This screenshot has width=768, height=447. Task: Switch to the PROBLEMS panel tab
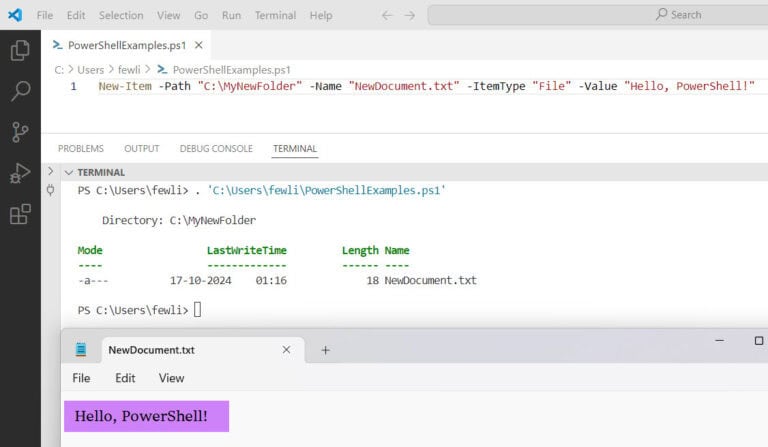tap(81, 148)
